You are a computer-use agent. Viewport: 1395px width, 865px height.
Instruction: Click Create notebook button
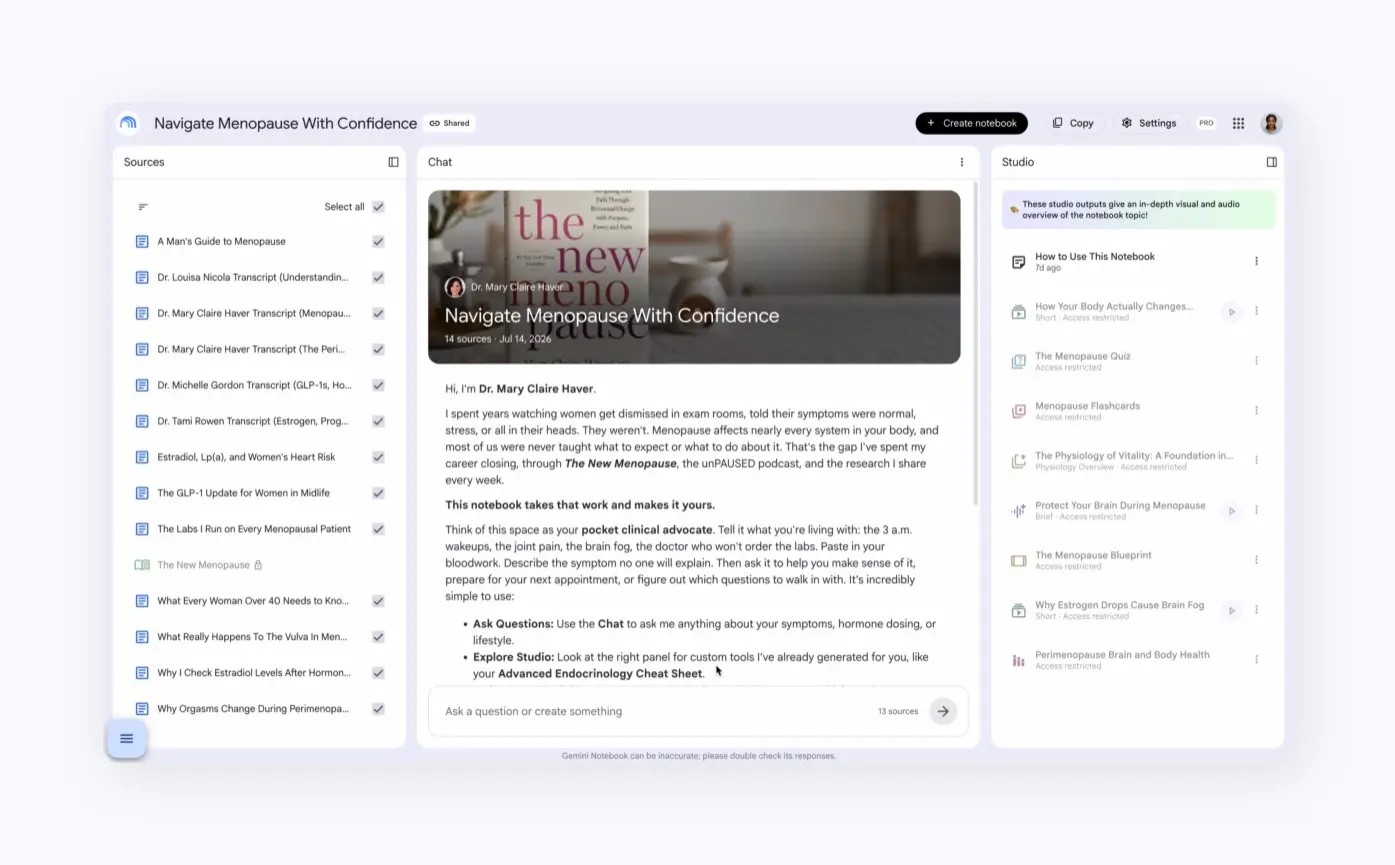pyautogui.click(x=971, y=123)
